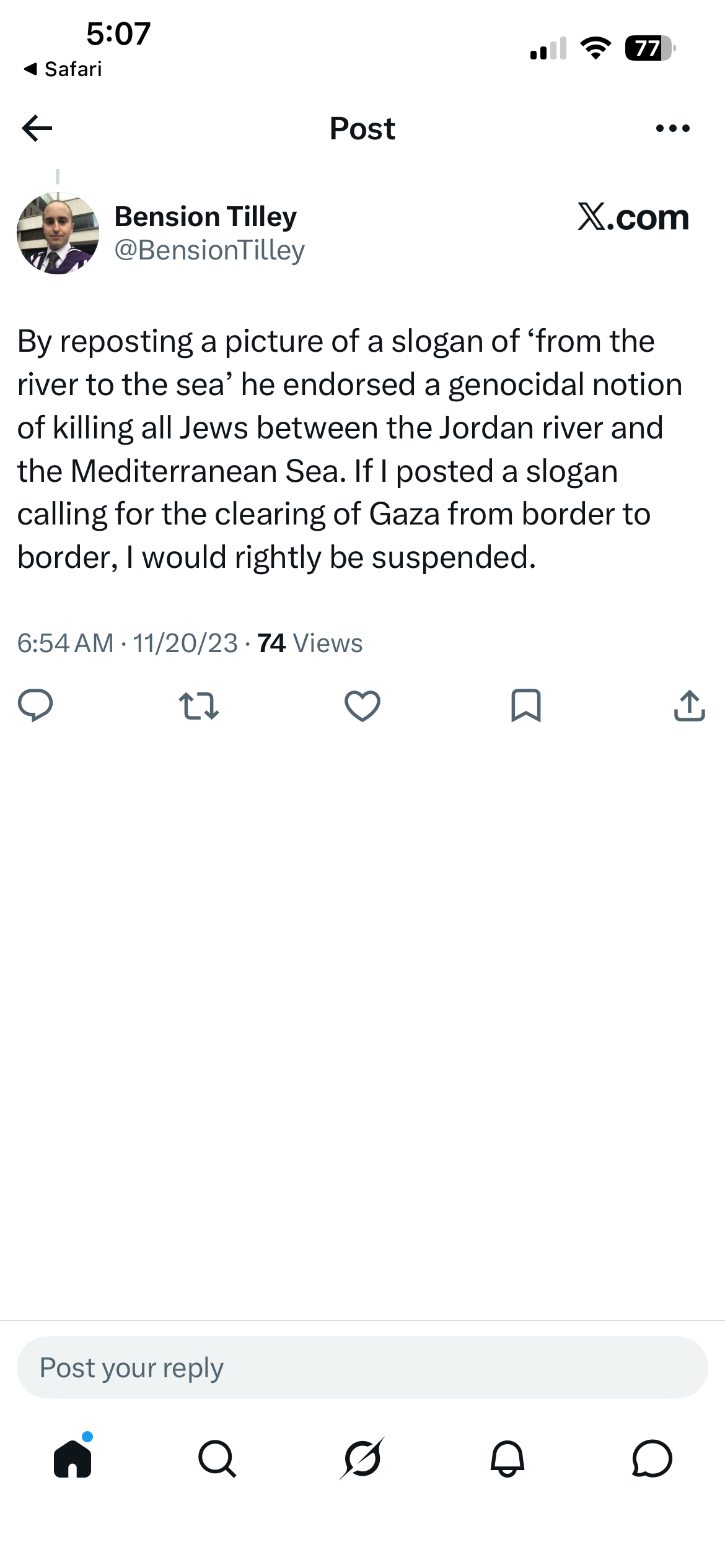The height and width of the screenshot is (1568, 725).
Task: Tap the 74 Views count
Action: (310, 643)
